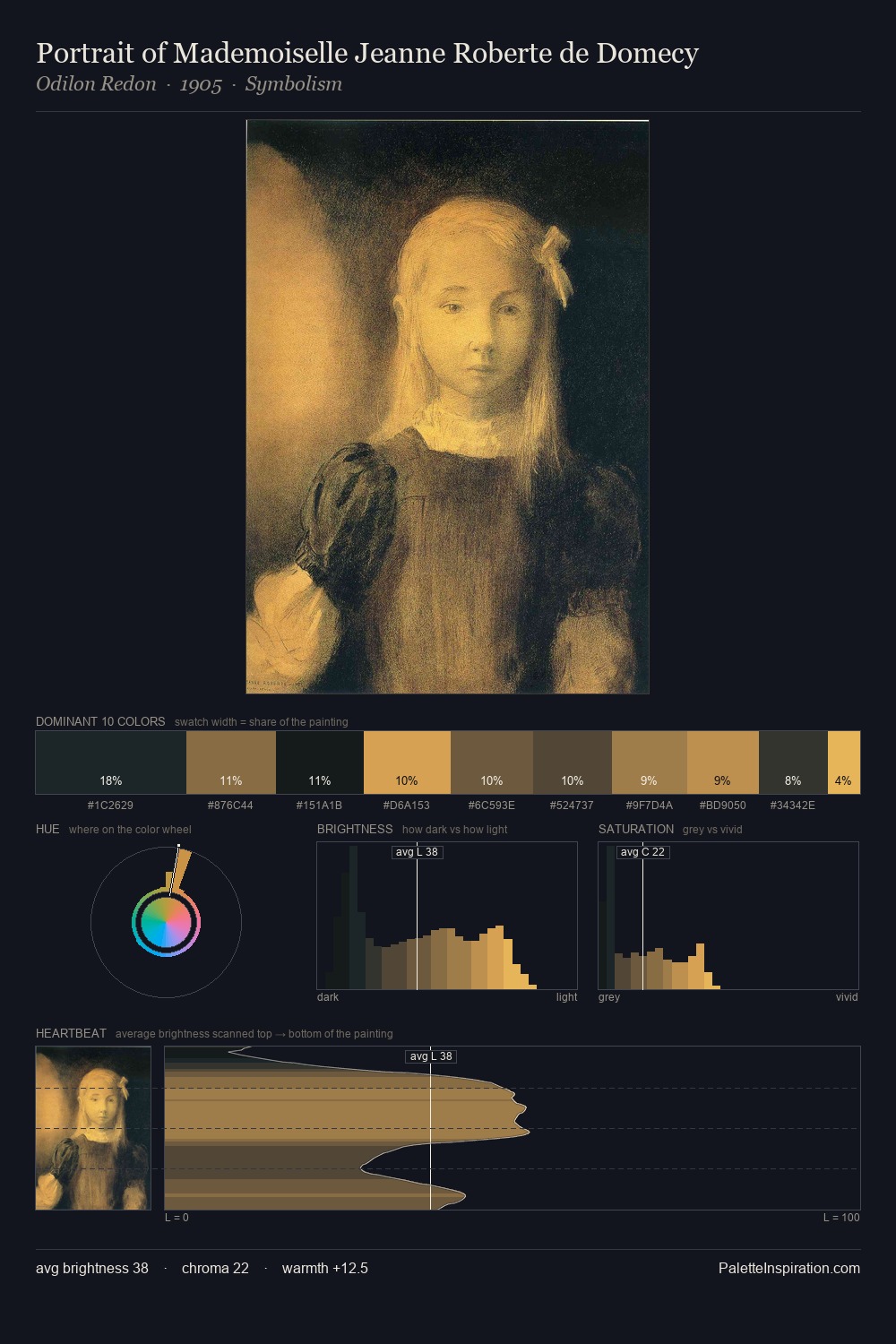
Task: Click the #1C2629 dark teal swatch
Action: [111, 762]
